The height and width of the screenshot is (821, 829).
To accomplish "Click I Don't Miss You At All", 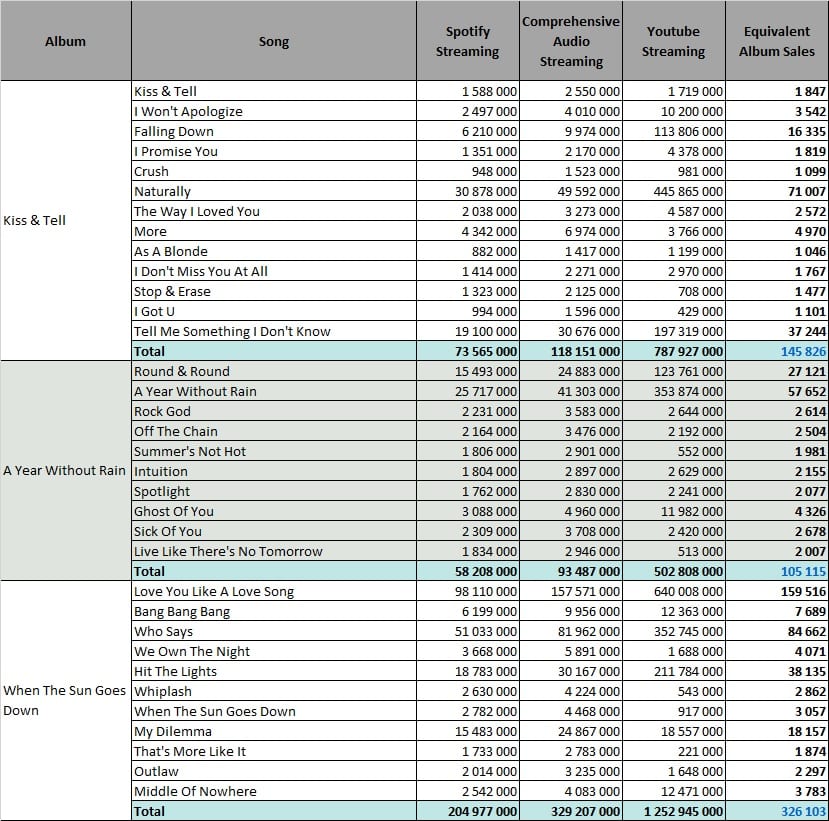I will (x=274, y=271).
